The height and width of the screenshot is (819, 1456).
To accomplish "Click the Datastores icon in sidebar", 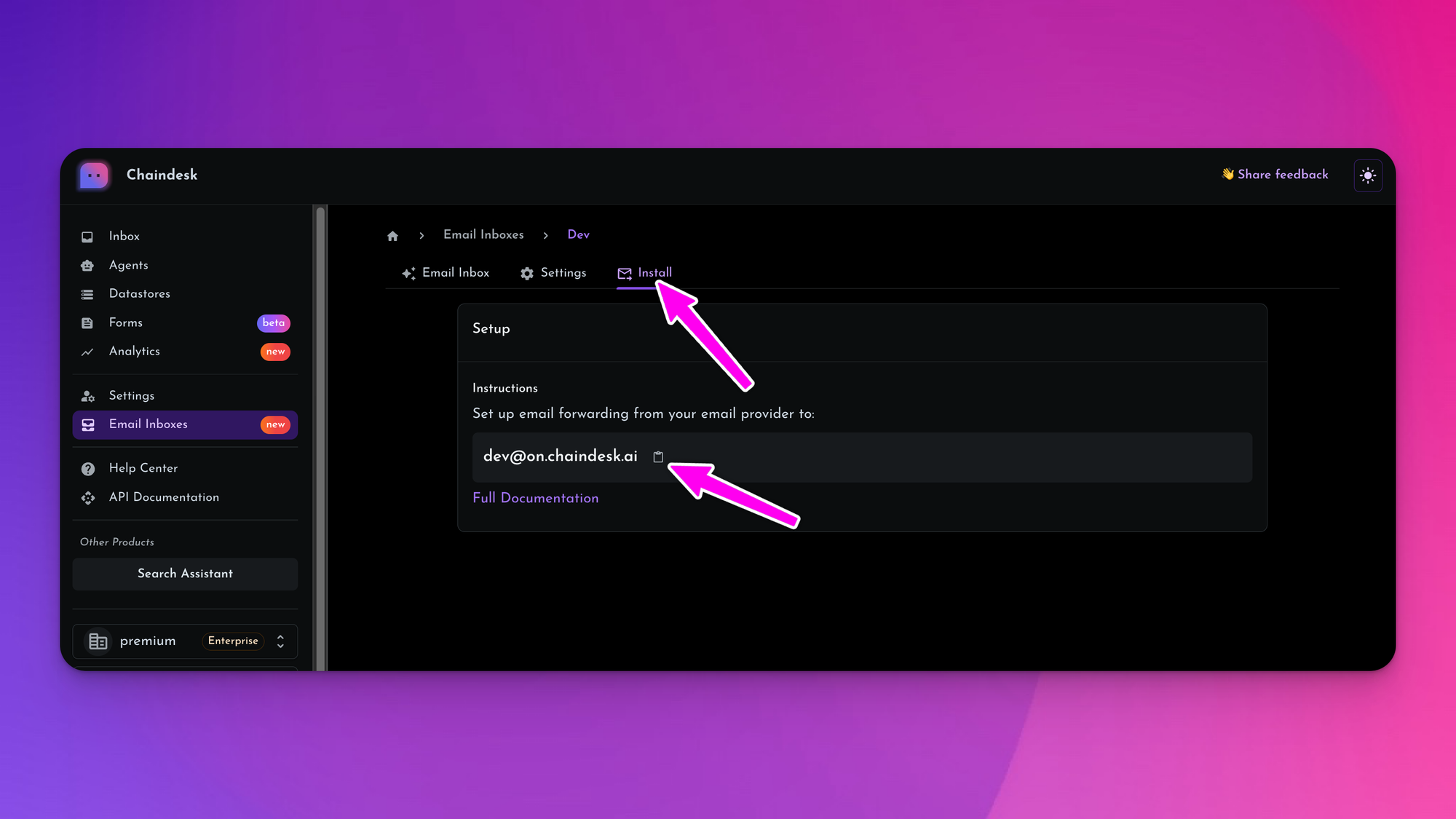I will click(x=88, y=293).
